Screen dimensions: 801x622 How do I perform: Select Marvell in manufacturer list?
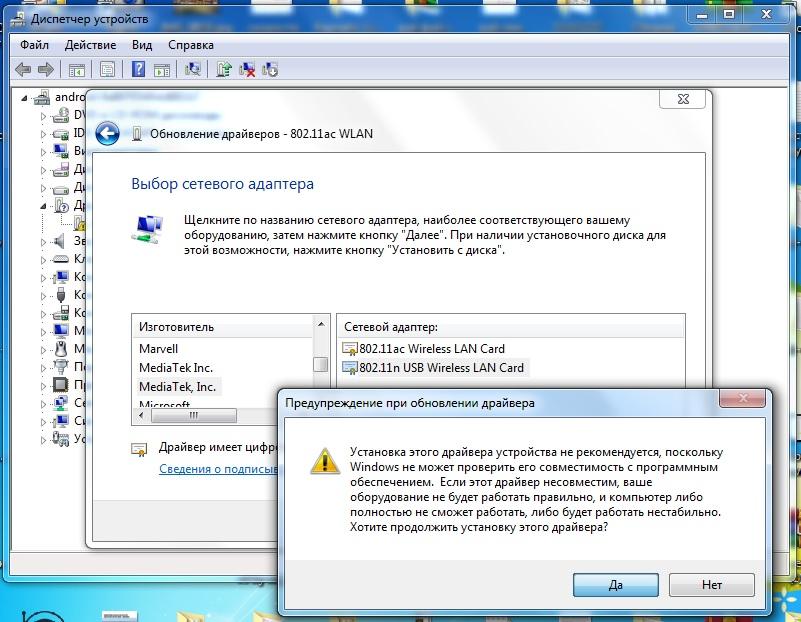click(158, 349)
